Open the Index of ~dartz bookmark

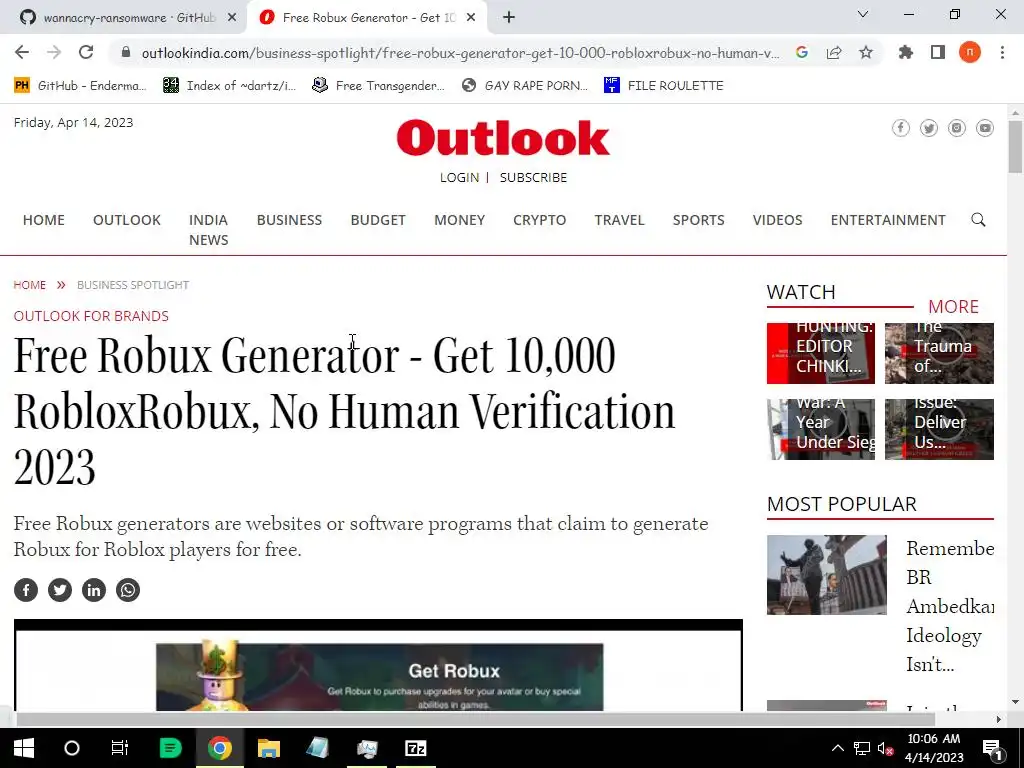coord(230,86)
